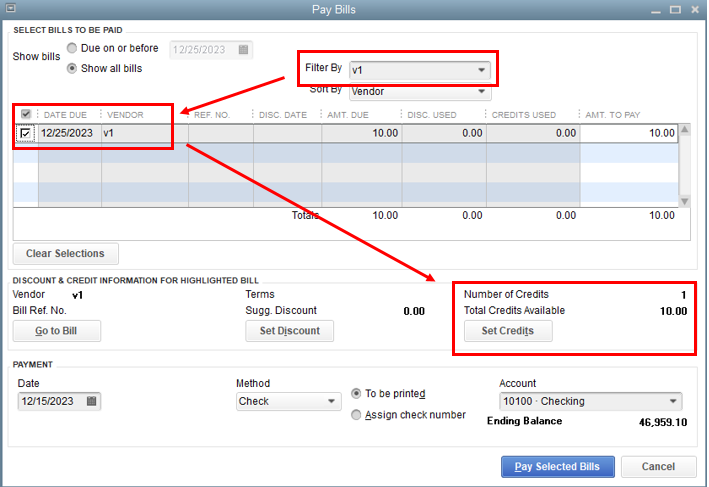The image size is (709, 487).
Task: Click the Amt. To Pay cell showing 10.00
Action: point(629,133)
